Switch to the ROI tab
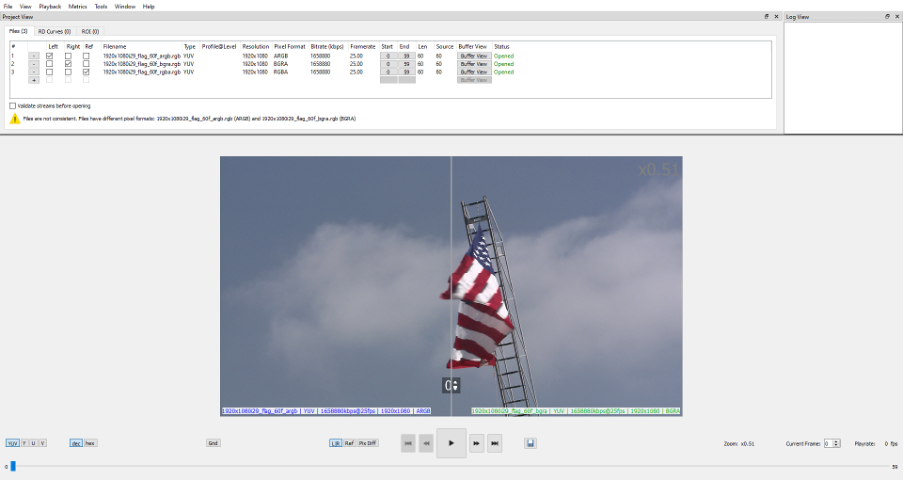 tap(90, 32)
